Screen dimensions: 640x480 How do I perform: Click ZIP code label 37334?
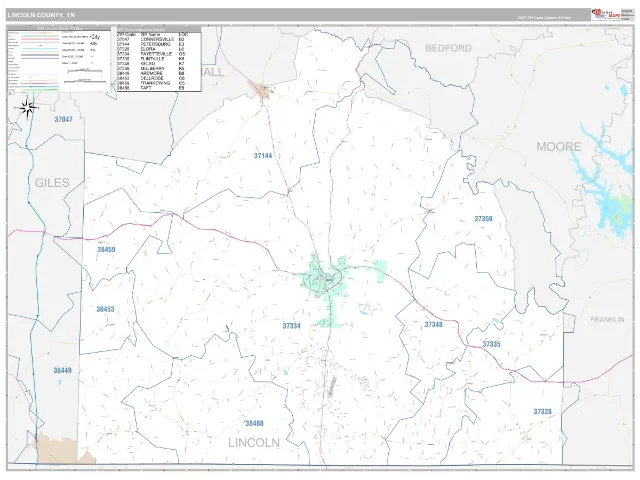291,326
